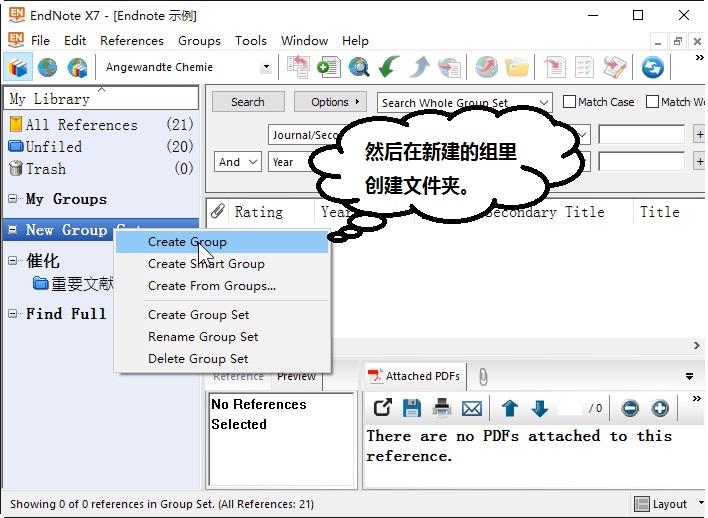Click the Copy to Local Library icon
The height and width of the screenshot is (518, 708).
pyautogui.click(x=298, y=68)
